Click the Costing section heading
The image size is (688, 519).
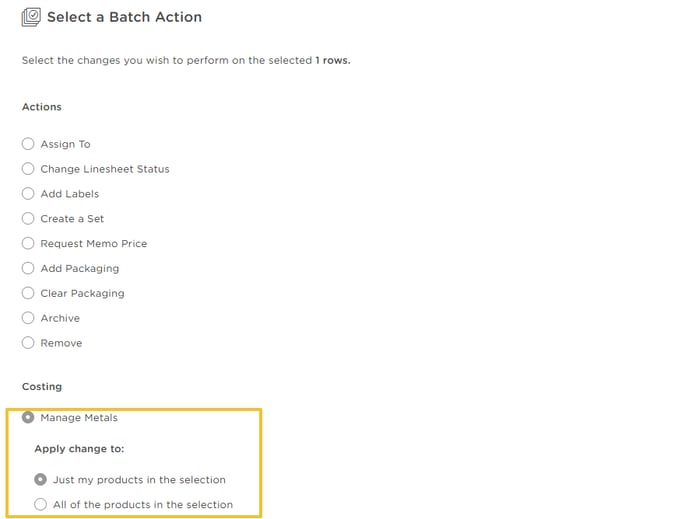[x=42, y=387]
